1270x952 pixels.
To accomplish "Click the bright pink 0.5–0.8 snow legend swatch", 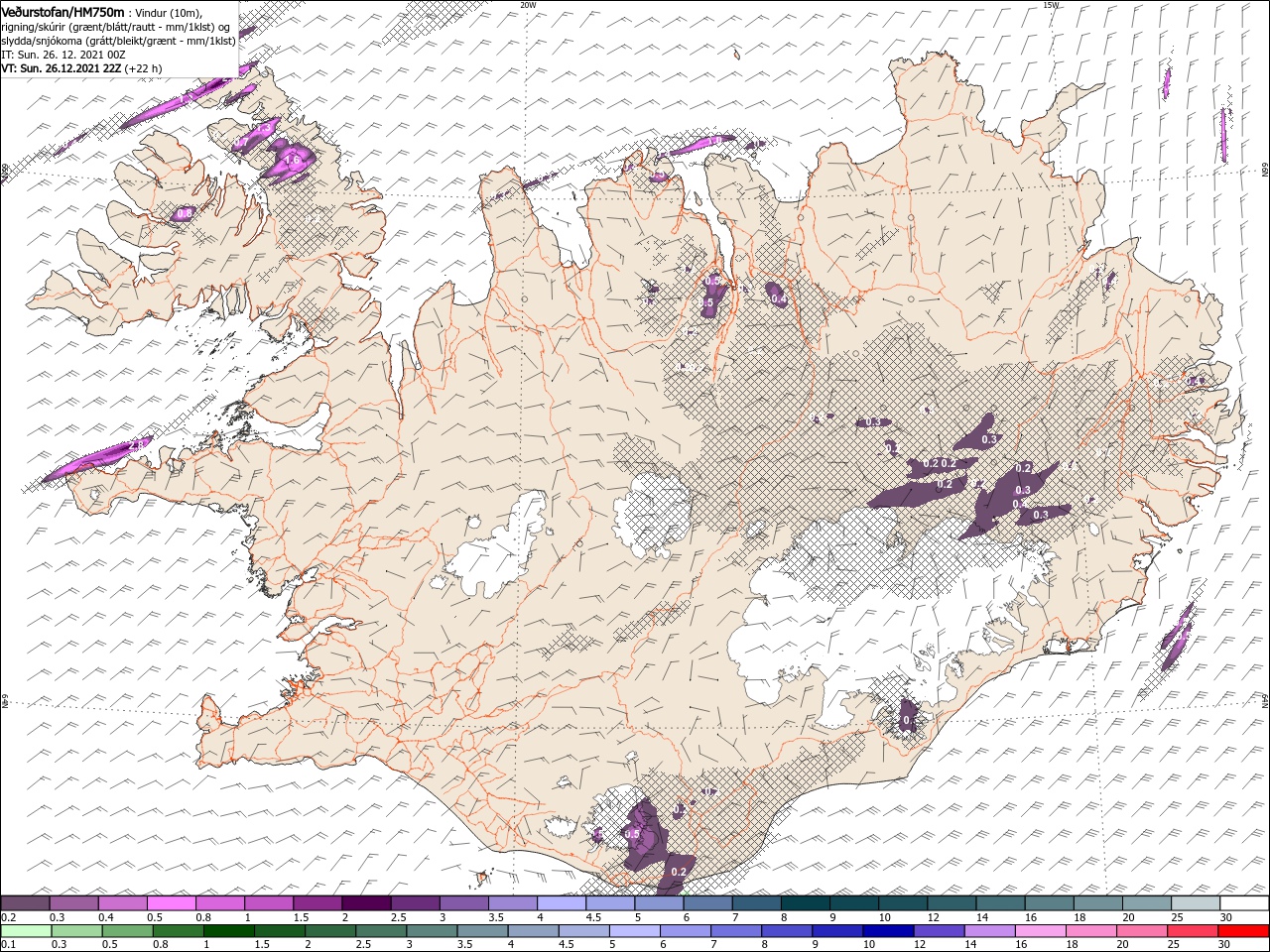I will click(171, 903).
